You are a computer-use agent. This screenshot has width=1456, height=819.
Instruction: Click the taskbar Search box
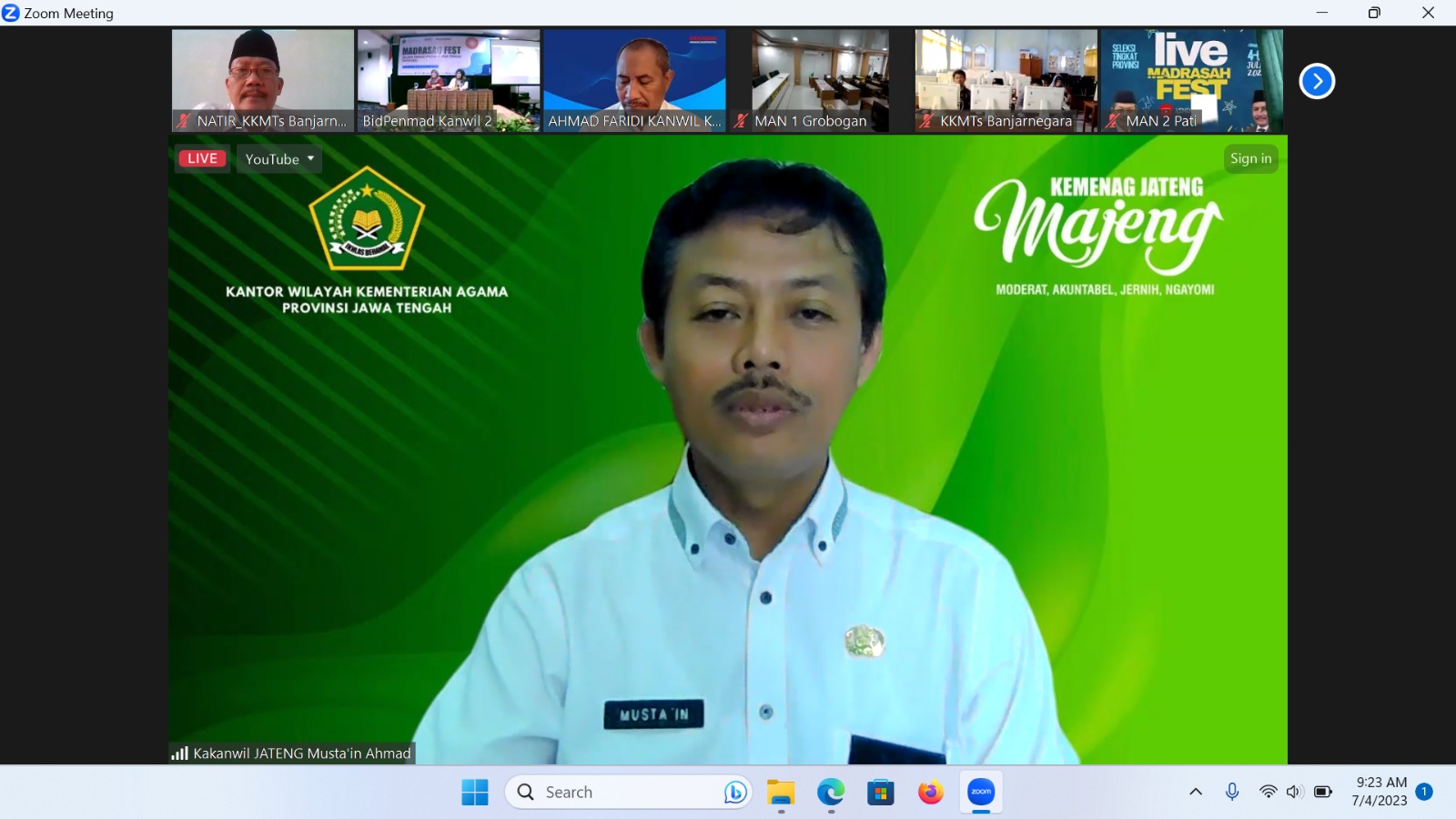[628, 792]
